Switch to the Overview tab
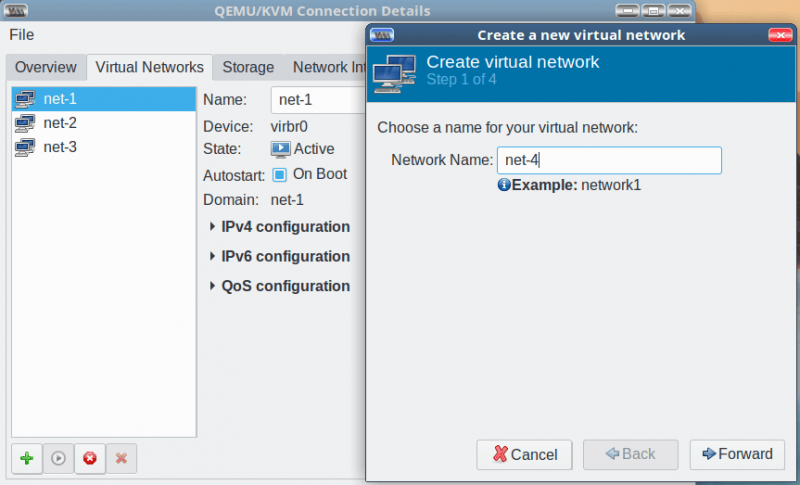800x485 pixels. tap(46, 68)
